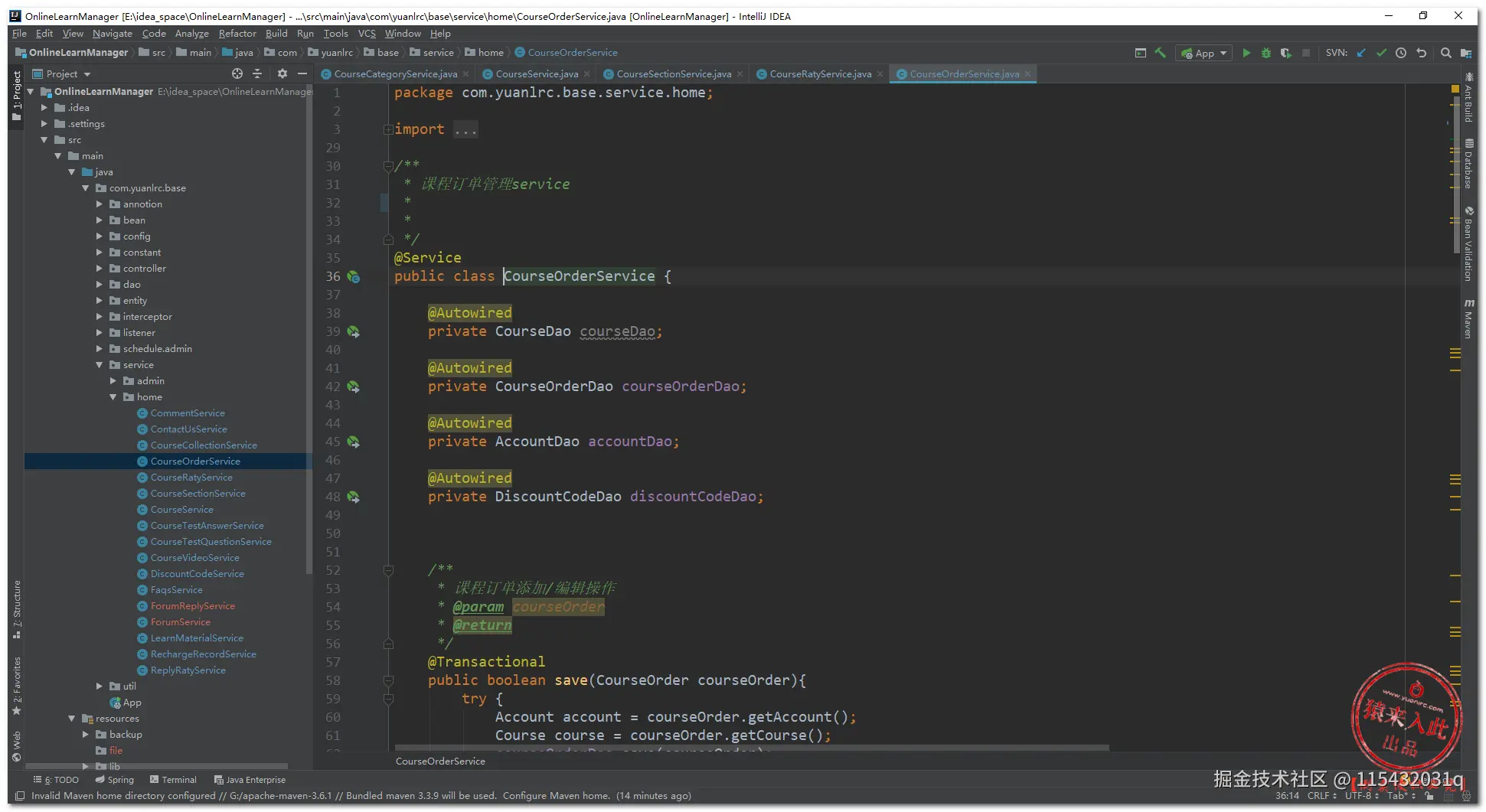This screenshot has width=1486, height=812.
Task: Toggle fold on import statements
Action: coord(388,129)
